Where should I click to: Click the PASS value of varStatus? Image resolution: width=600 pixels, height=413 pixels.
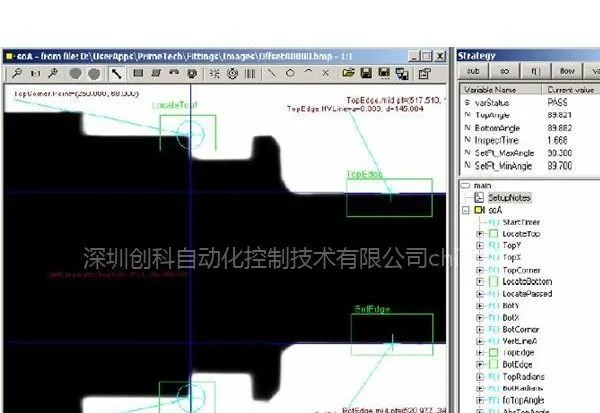(x=557, y=103)
